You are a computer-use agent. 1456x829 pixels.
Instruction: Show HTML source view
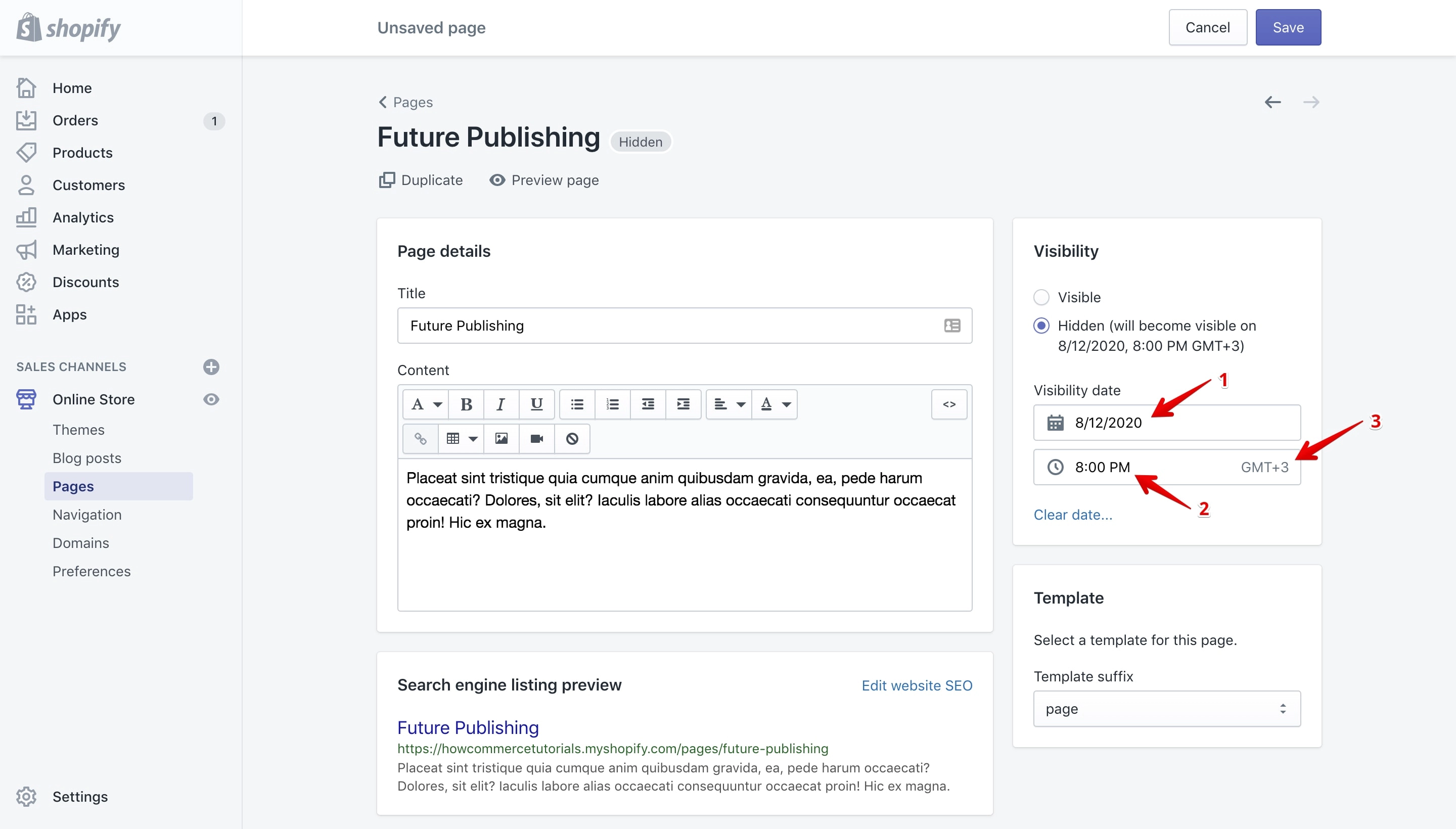(949, 404)
